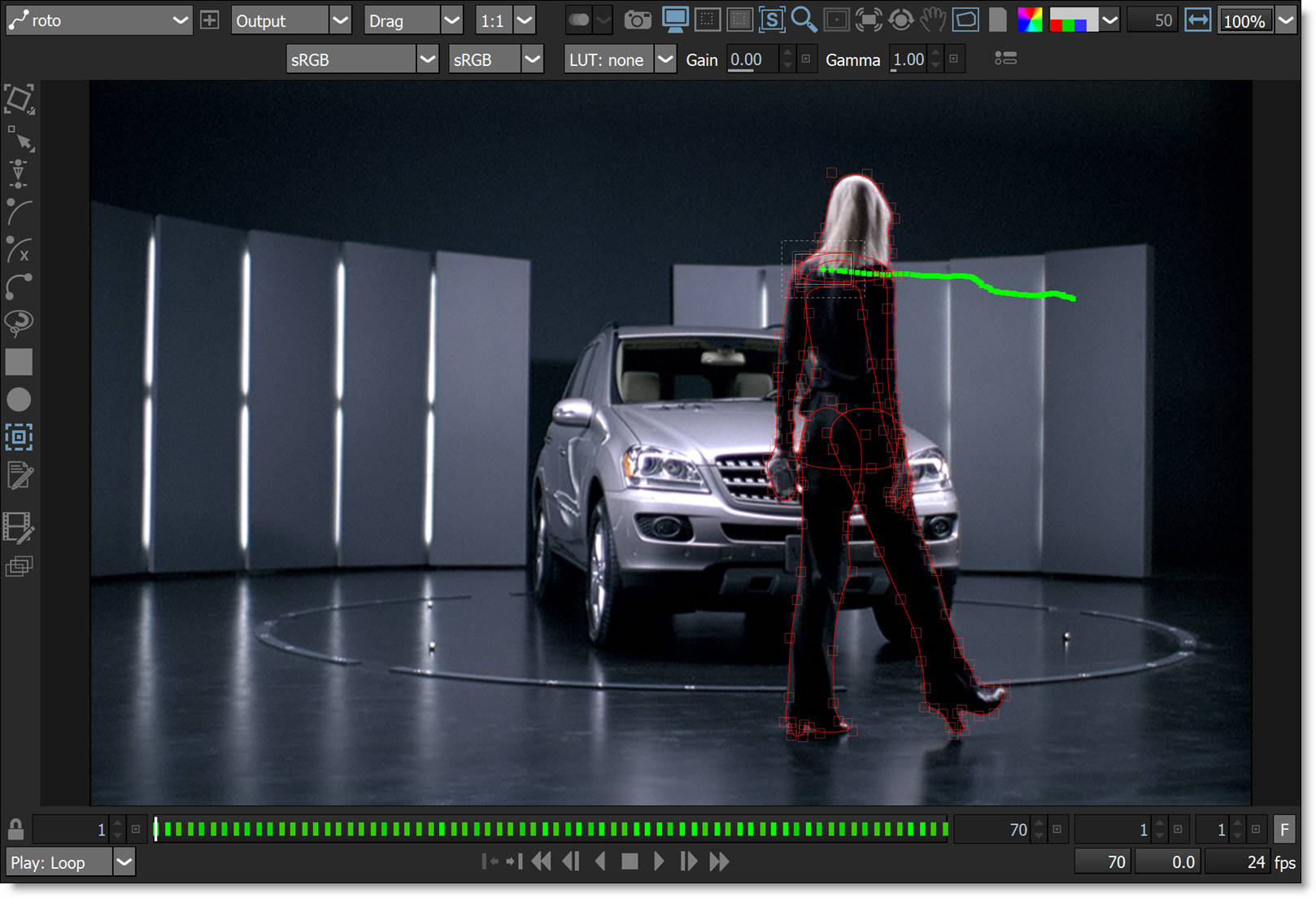The image size is (1316, 898).
Task: Toggle the F button beside the timeline
Action: 1284,830
